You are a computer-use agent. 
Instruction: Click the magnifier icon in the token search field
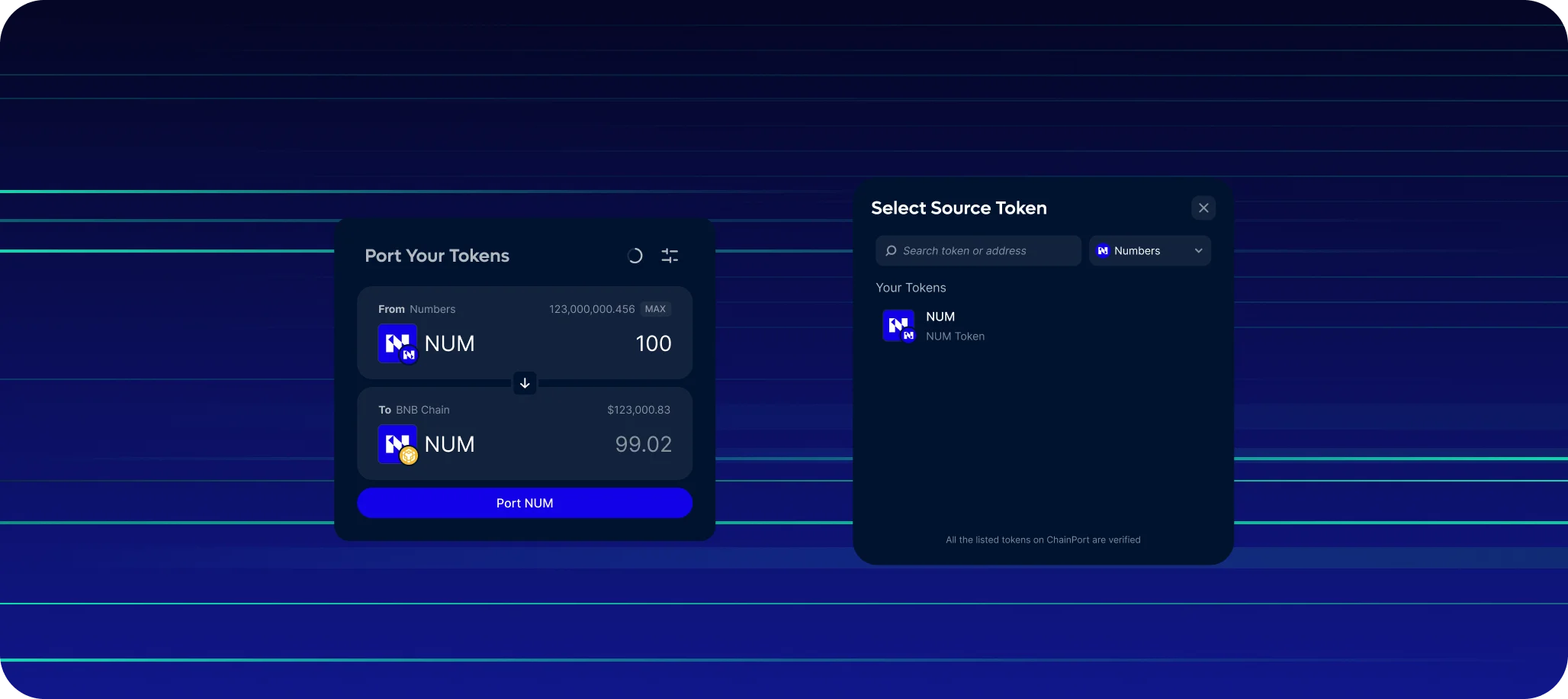click(x=891, y=250)
